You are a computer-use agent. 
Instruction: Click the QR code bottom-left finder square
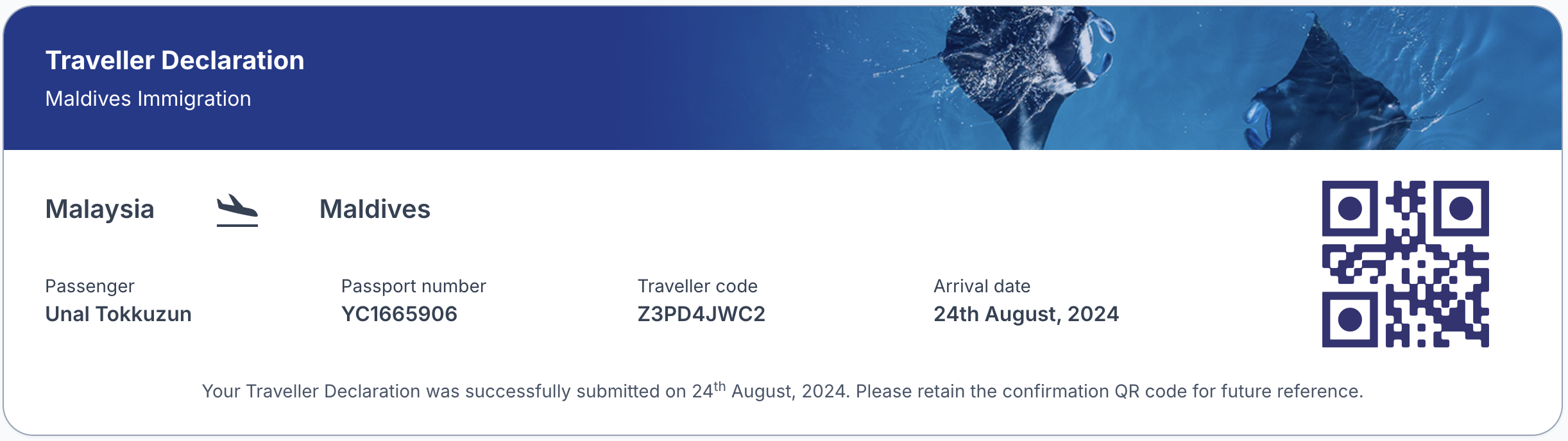point(1350,319)
